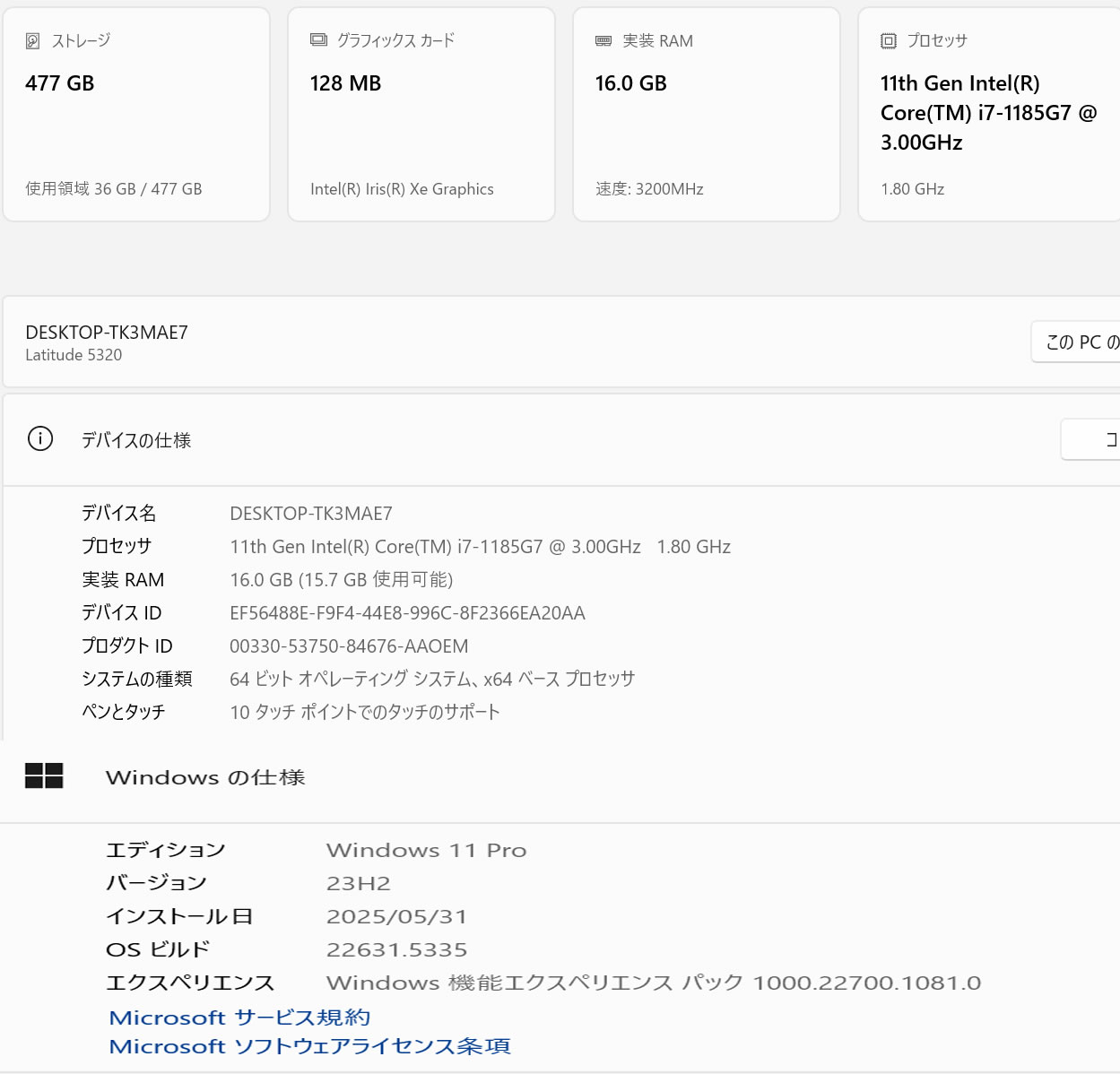Click the installed RAM icon
The height and width of the screenshot is (1074, 1120).
pyautogui.click(x=603, y=40)
